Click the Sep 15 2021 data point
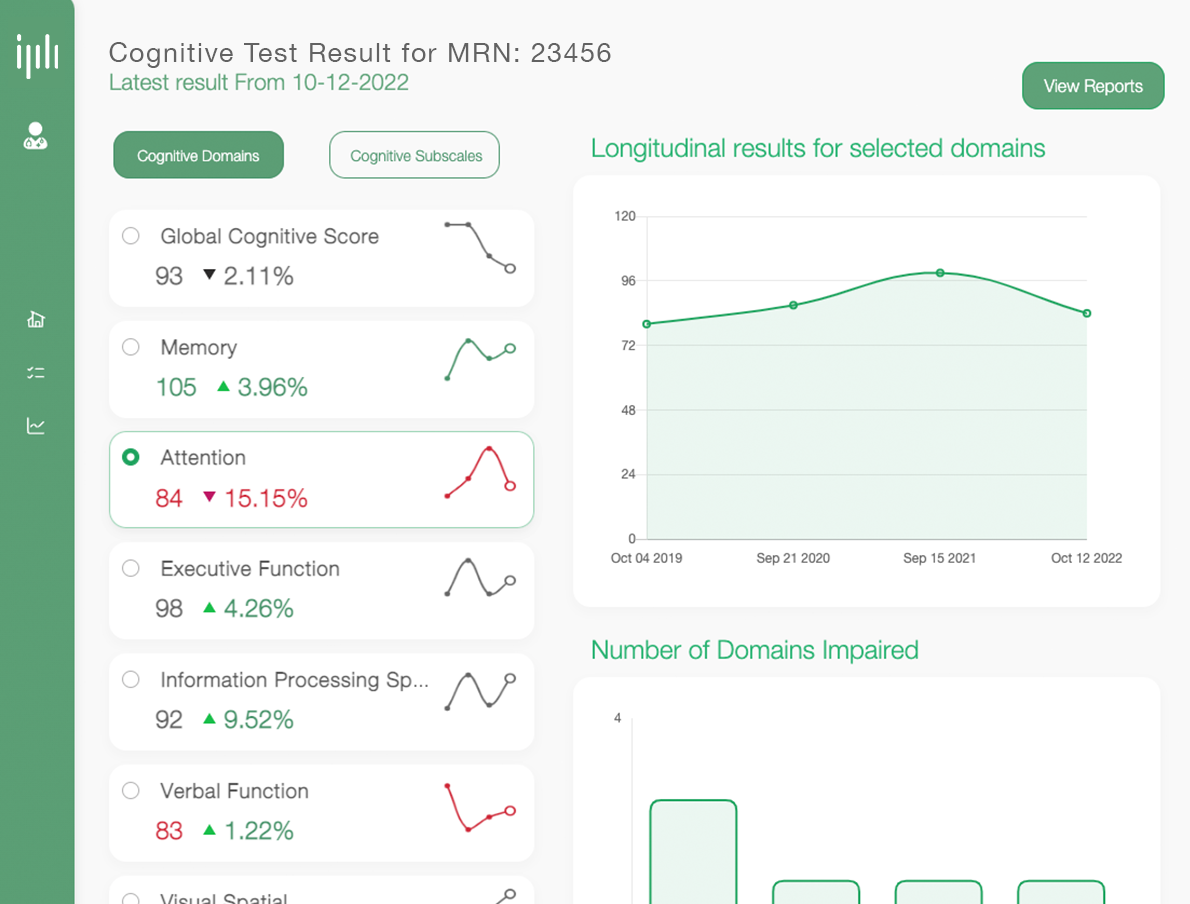Viewport: 1190px width, 904px height. (940, 272)
